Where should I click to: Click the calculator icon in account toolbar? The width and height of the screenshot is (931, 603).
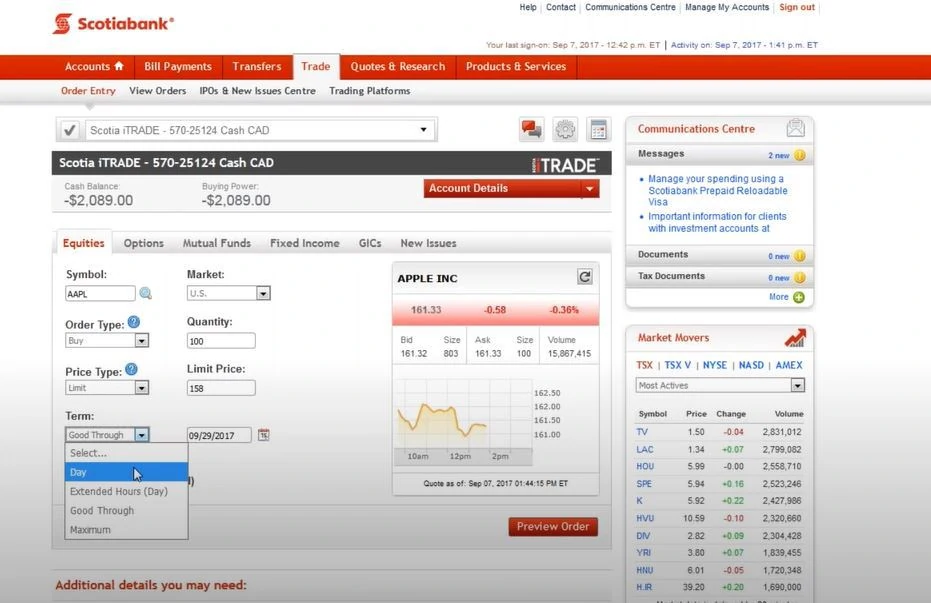(x=599, y=130)
